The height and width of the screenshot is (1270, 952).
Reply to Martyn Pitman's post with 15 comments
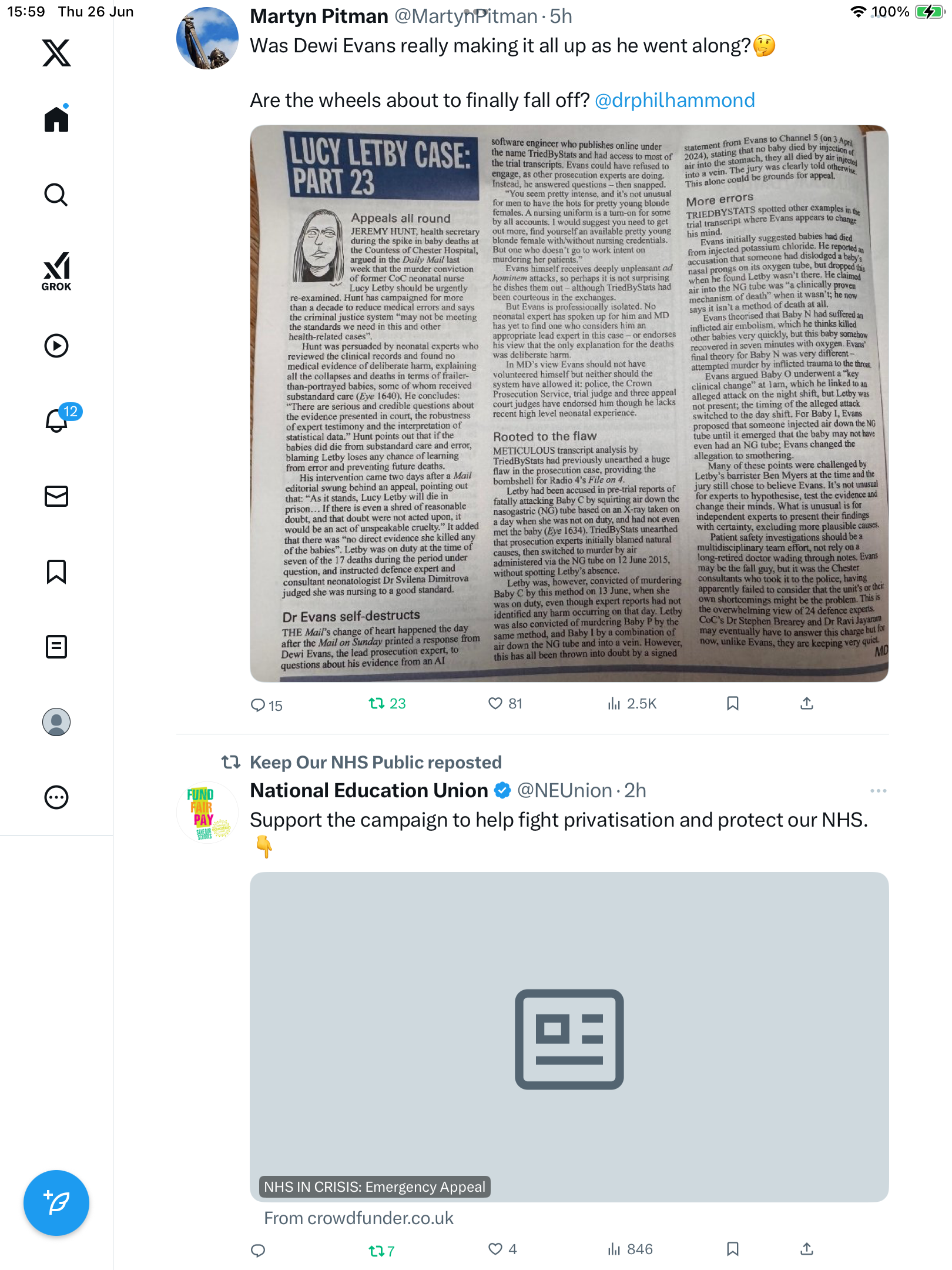[266, 705]
